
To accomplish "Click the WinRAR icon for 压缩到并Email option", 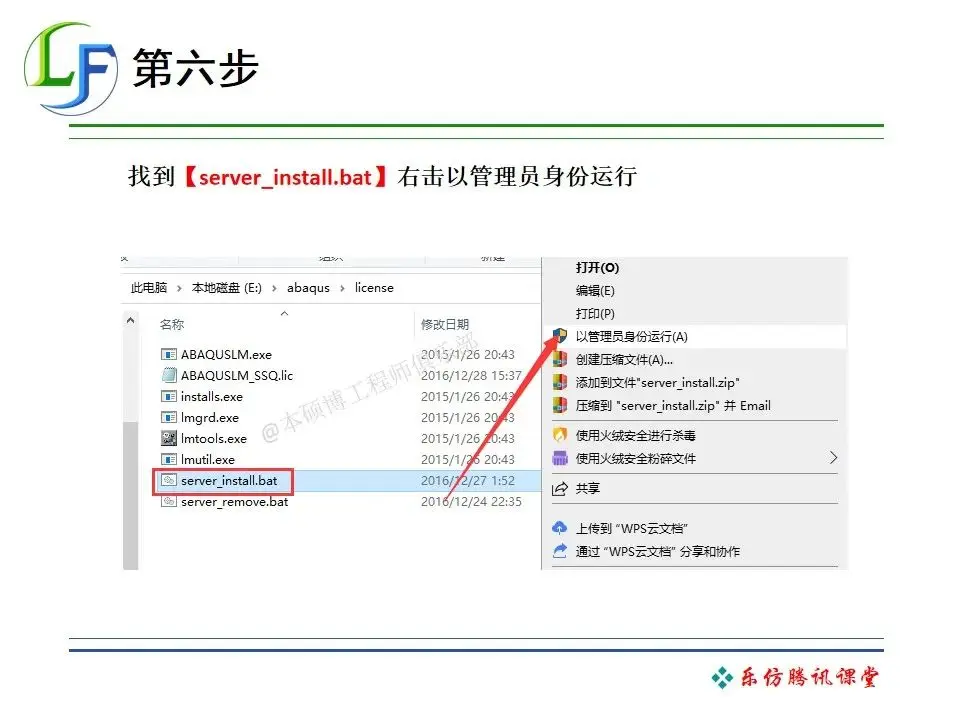I will (x=558, y=406).
